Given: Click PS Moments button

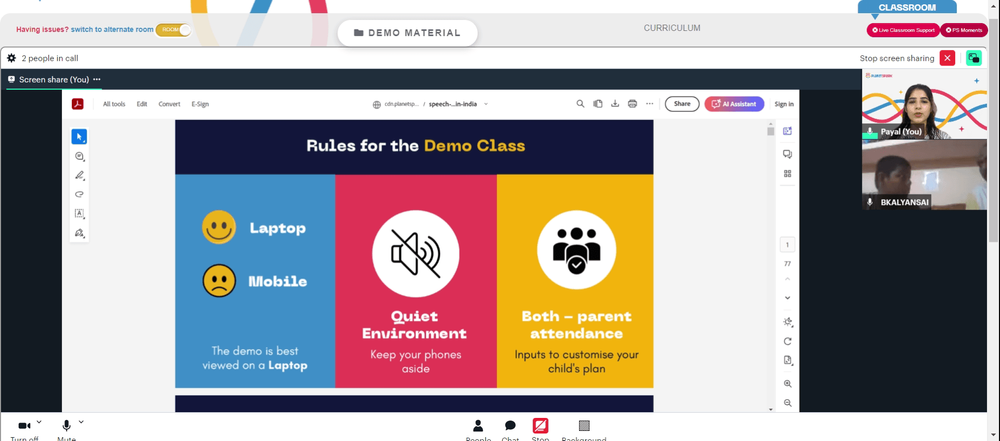Looking at the screenshot, I should coord(964,30).
